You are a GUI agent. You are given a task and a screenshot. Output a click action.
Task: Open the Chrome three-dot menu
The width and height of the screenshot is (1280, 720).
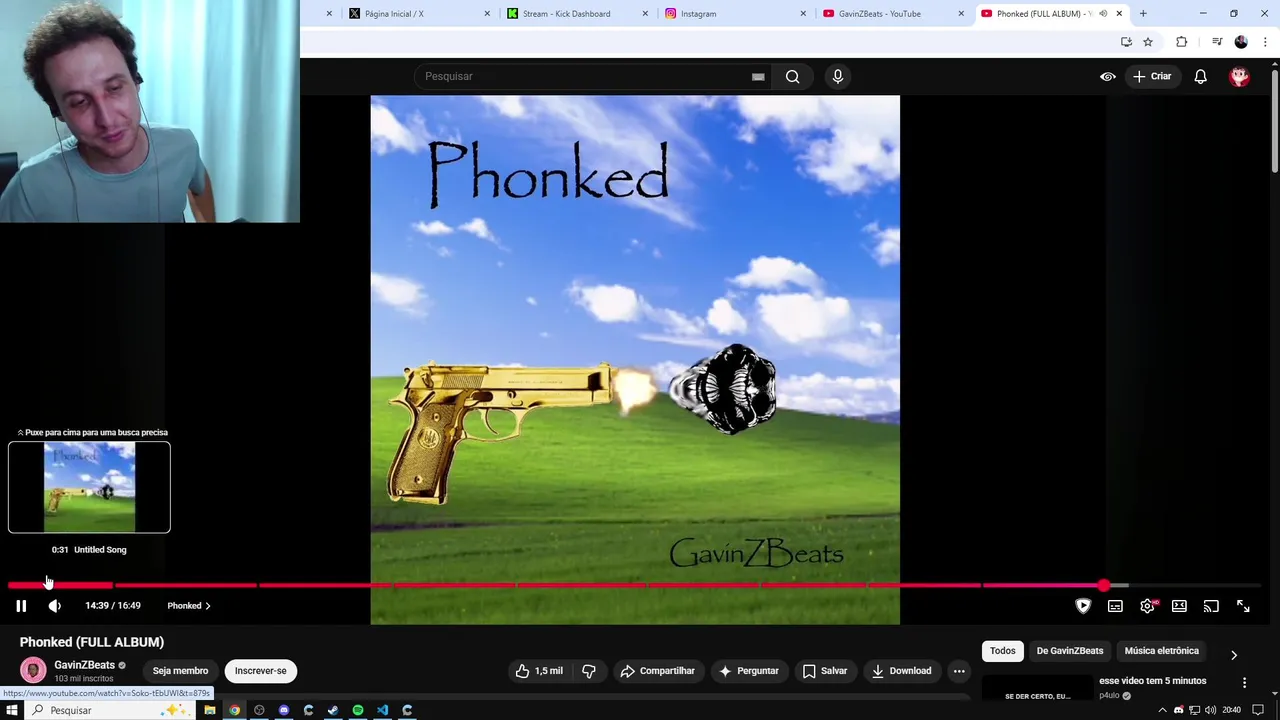[1265, 42]
